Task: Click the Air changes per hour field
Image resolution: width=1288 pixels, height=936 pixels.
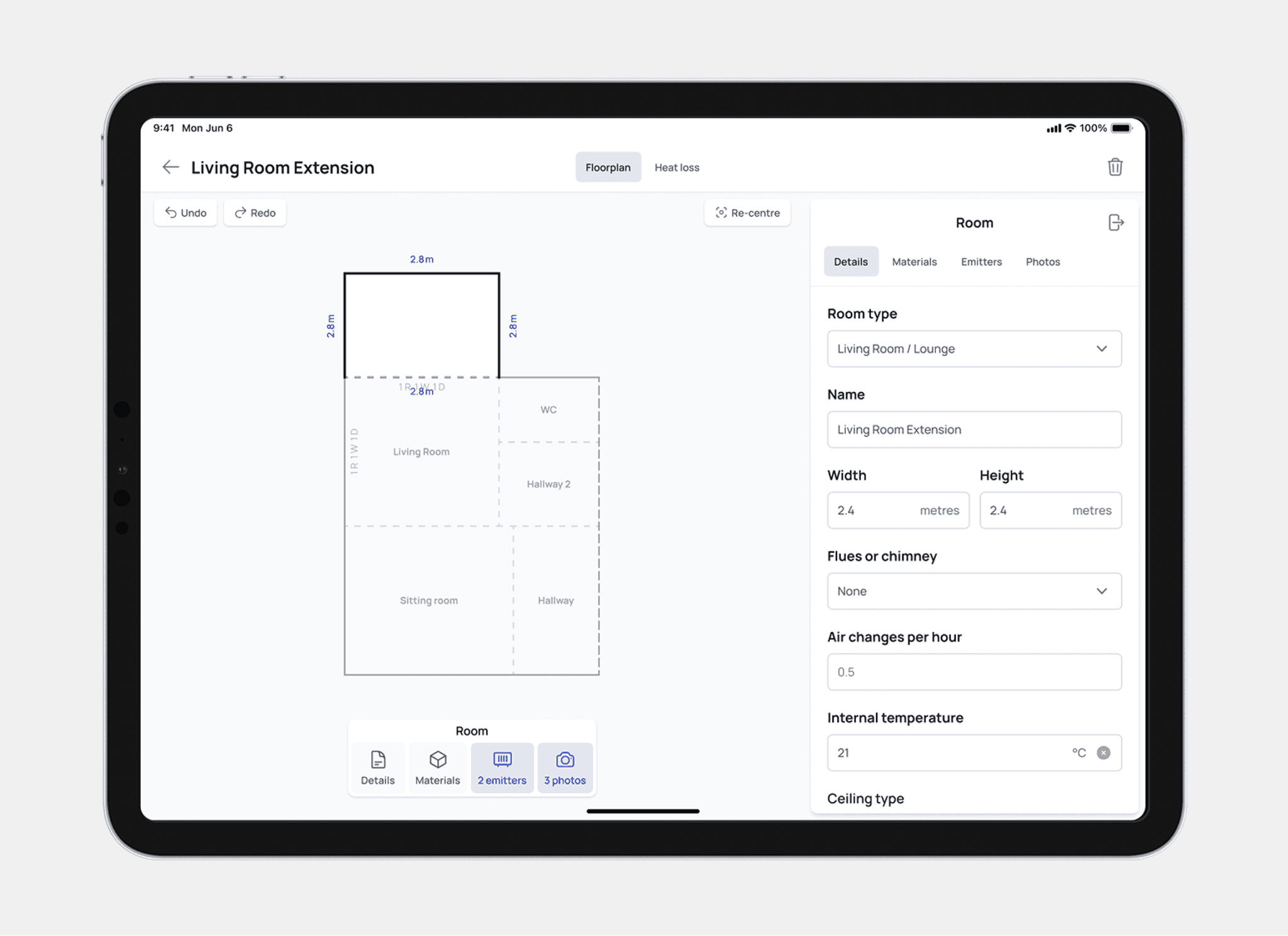Action: pyautogui.click(x=974, y=672)
